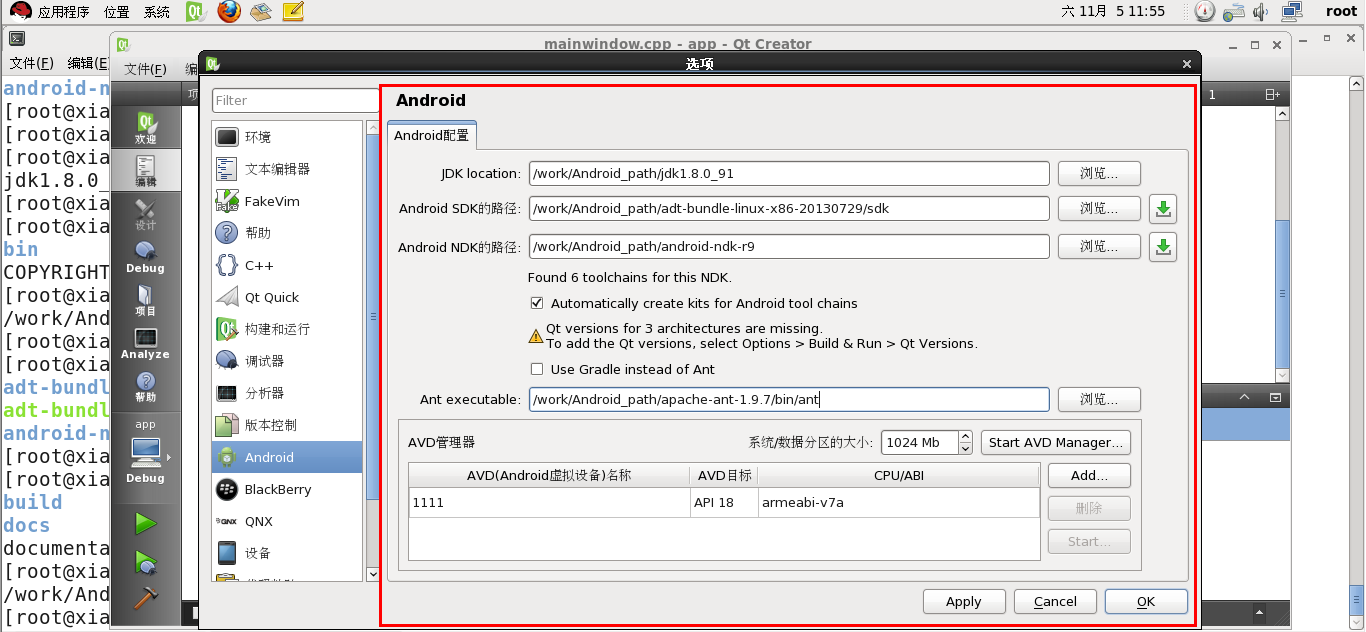The height and width of the screenshot is (632, 1366).
Task: Browse for Ant executable
Action: 1099,399
